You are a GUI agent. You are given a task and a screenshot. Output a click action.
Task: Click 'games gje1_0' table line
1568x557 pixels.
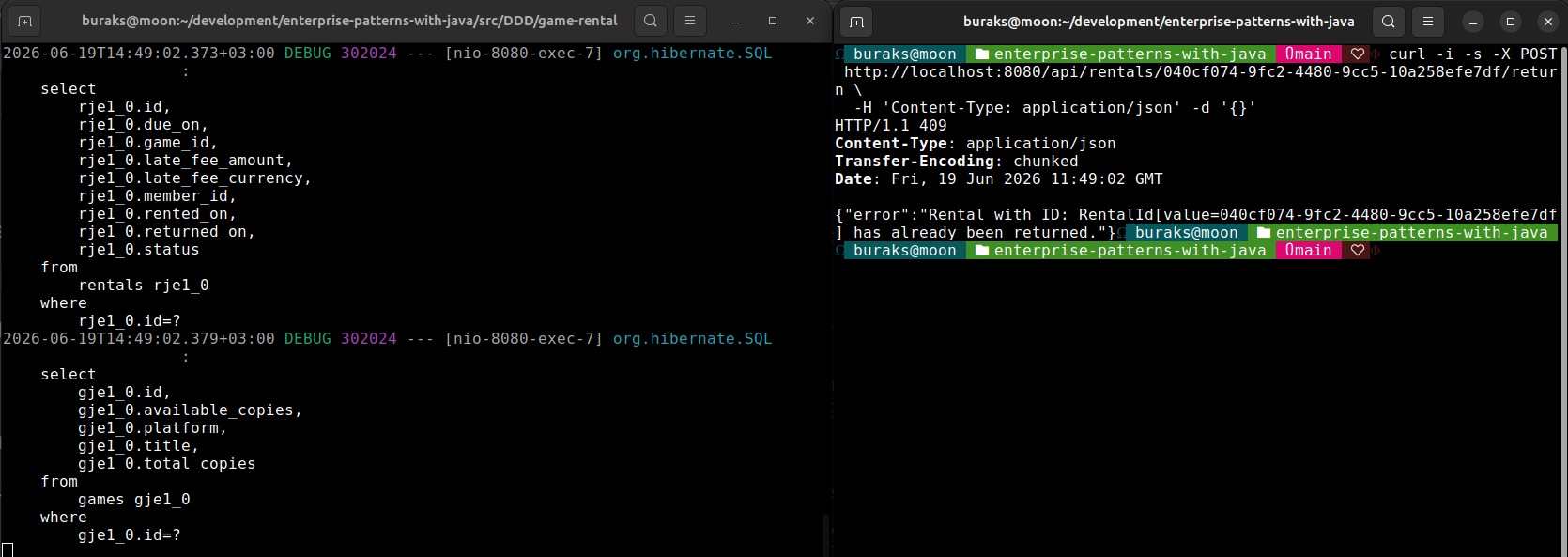(x=134, y=499)
